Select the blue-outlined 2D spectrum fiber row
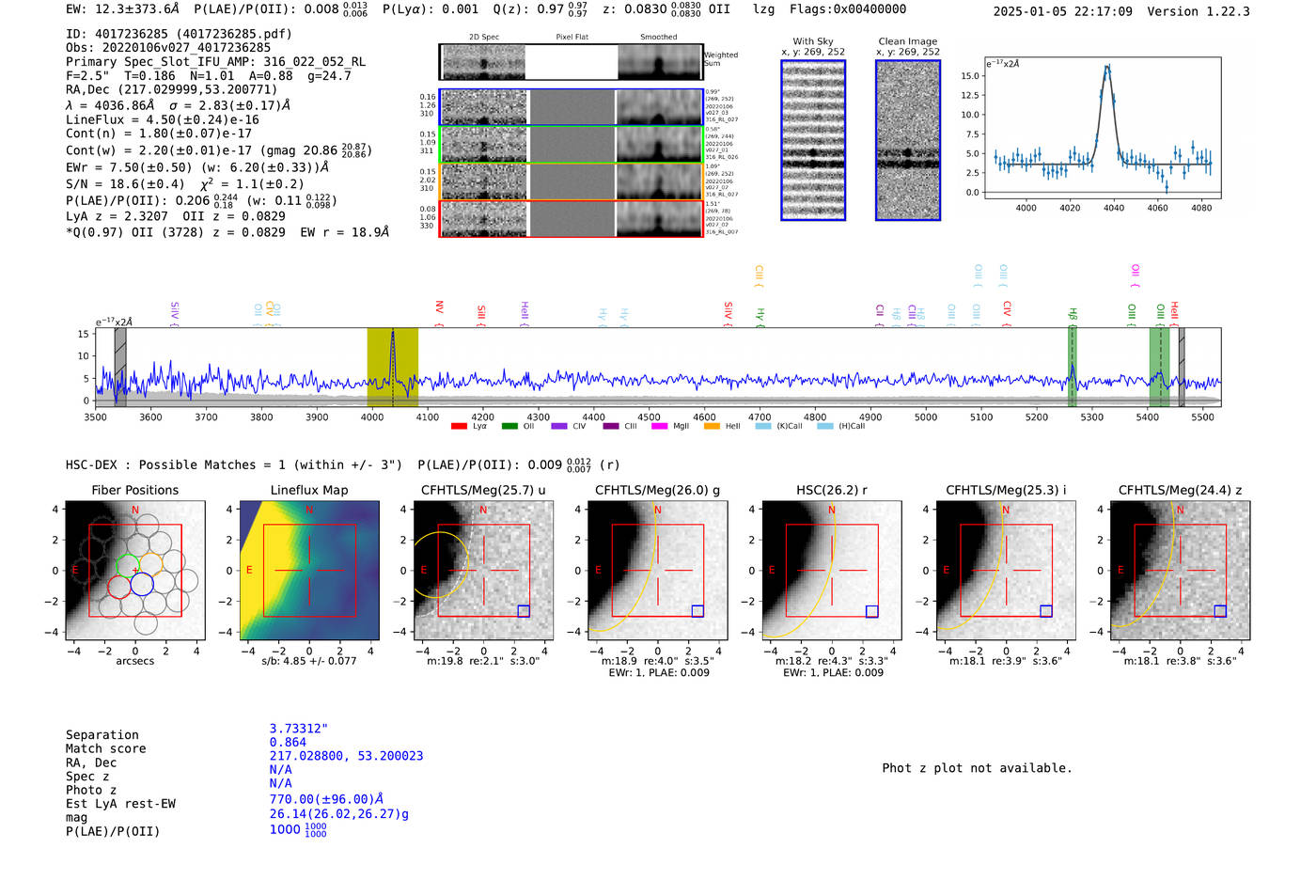The width and height of the screenshot is (1316, 896). [571, 107]
